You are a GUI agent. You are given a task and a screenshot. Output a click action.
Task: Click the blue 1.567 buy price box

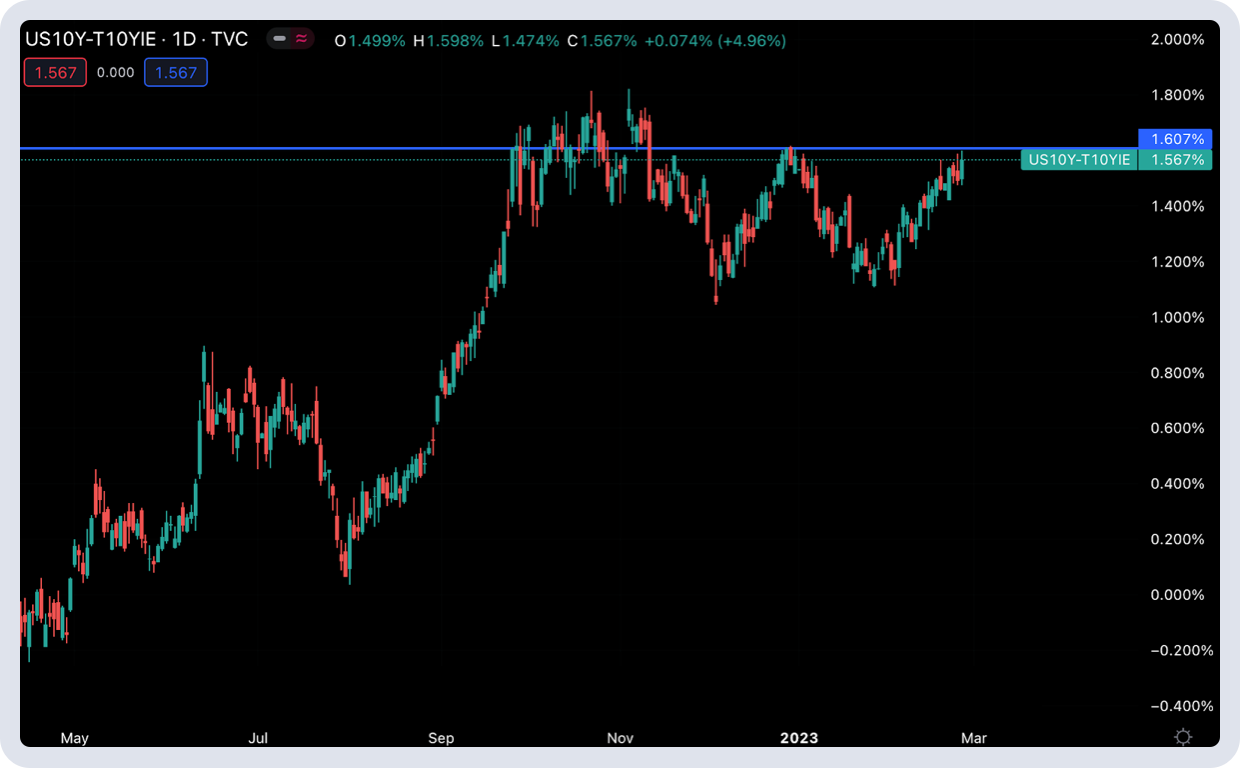[176, 72]
